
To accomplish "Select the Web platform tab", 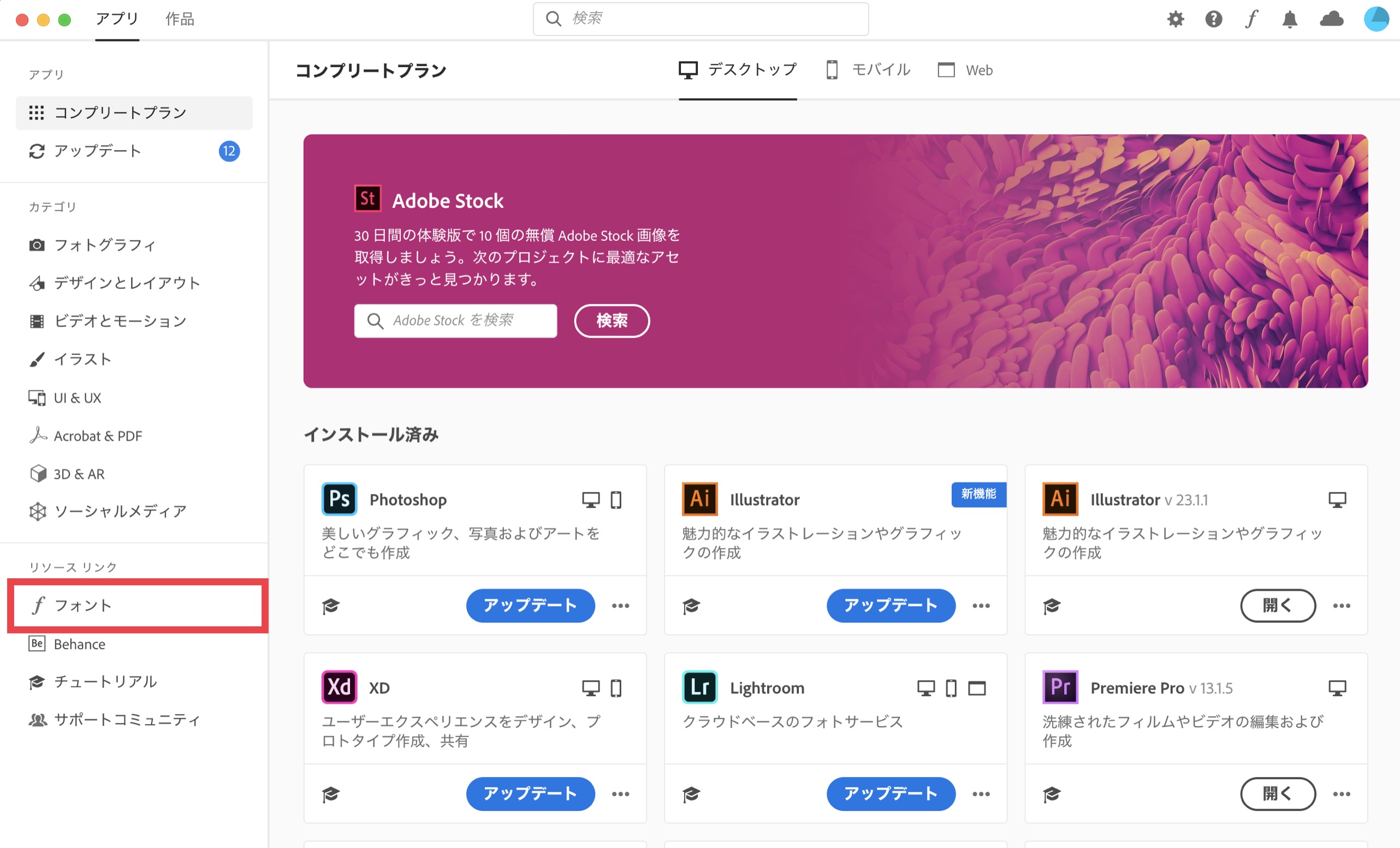I will [965, 70].
